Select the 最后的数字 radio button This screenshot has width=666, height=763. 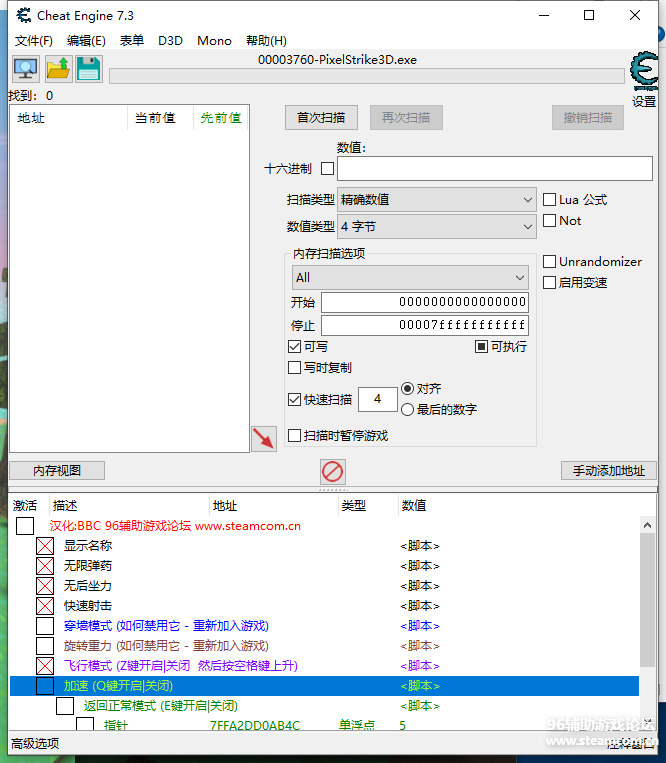[408, 409]
